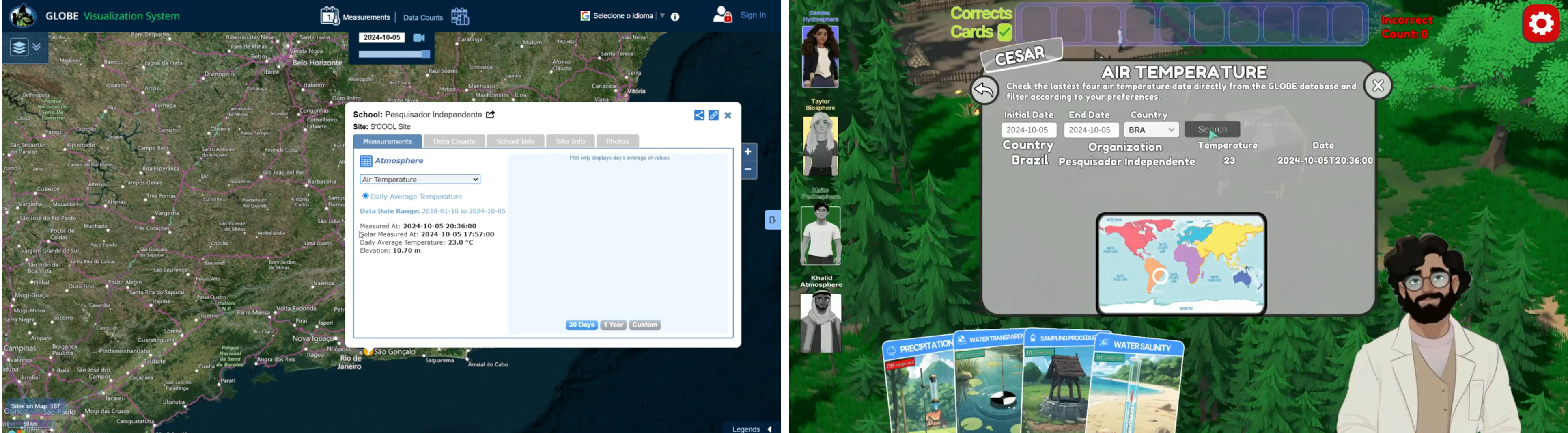Open the map layers stack icon
This screenshot has width=1568, height=433.
coord(19,48)
